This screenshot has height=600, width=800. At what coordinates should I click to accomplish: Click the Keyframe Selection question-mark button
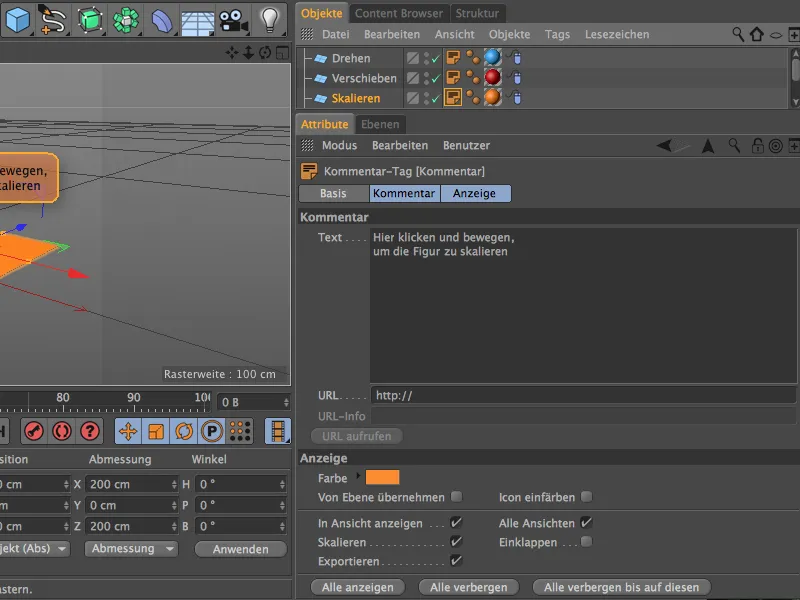coord(90,432)
